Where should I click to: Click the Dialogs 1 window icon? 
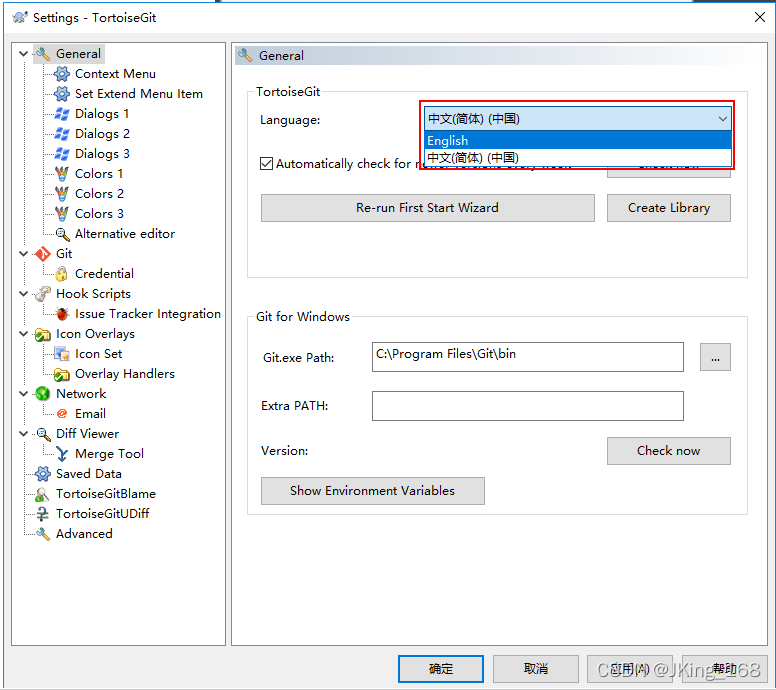(x=62, y=114)
